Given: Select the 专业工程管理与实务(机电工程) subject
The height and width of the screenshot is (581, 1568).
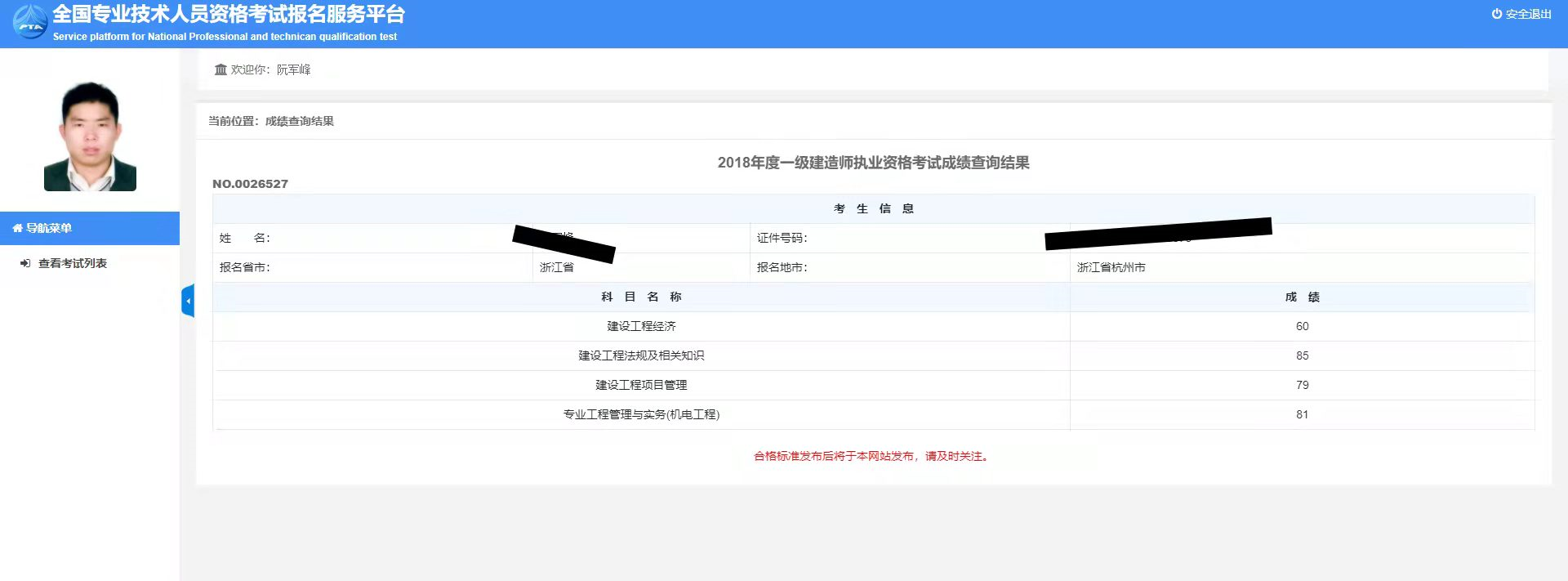Looking at the screenshot, I should click(641, 414).
